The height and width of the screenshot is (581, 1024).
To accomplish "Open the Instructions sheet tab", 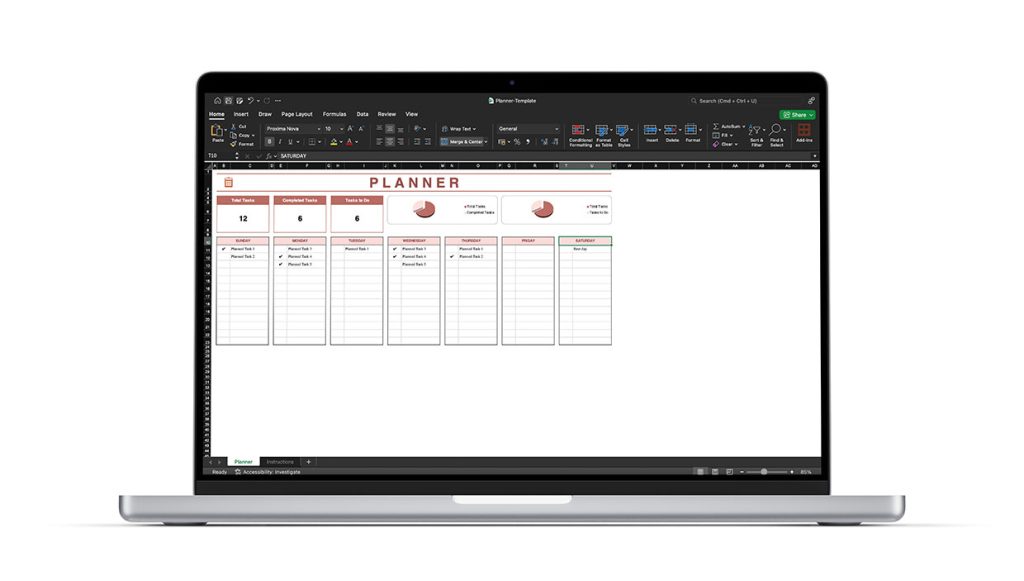I will (x=280, y=462).
